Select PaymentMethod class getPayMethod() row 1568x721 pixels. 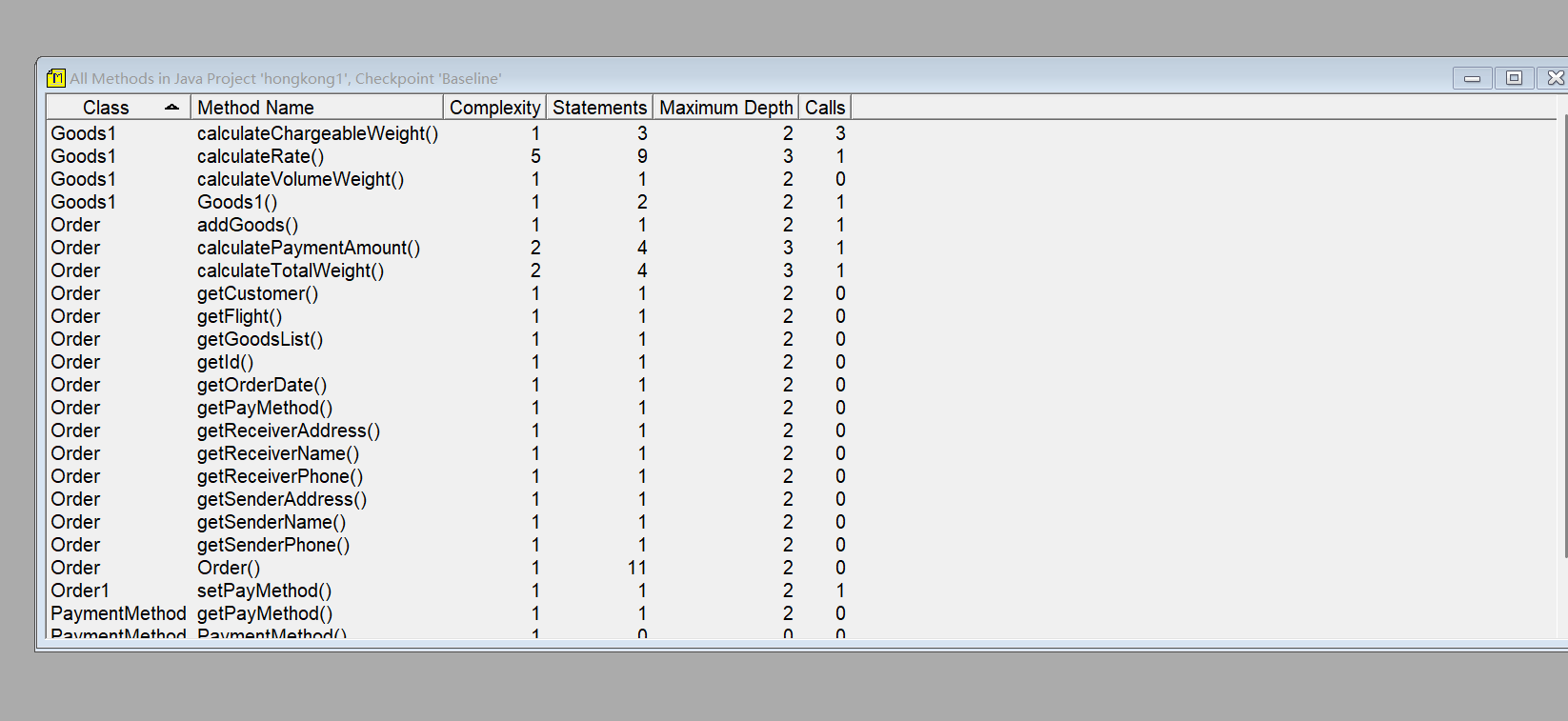pyautogui.click(x=448, y=613)
